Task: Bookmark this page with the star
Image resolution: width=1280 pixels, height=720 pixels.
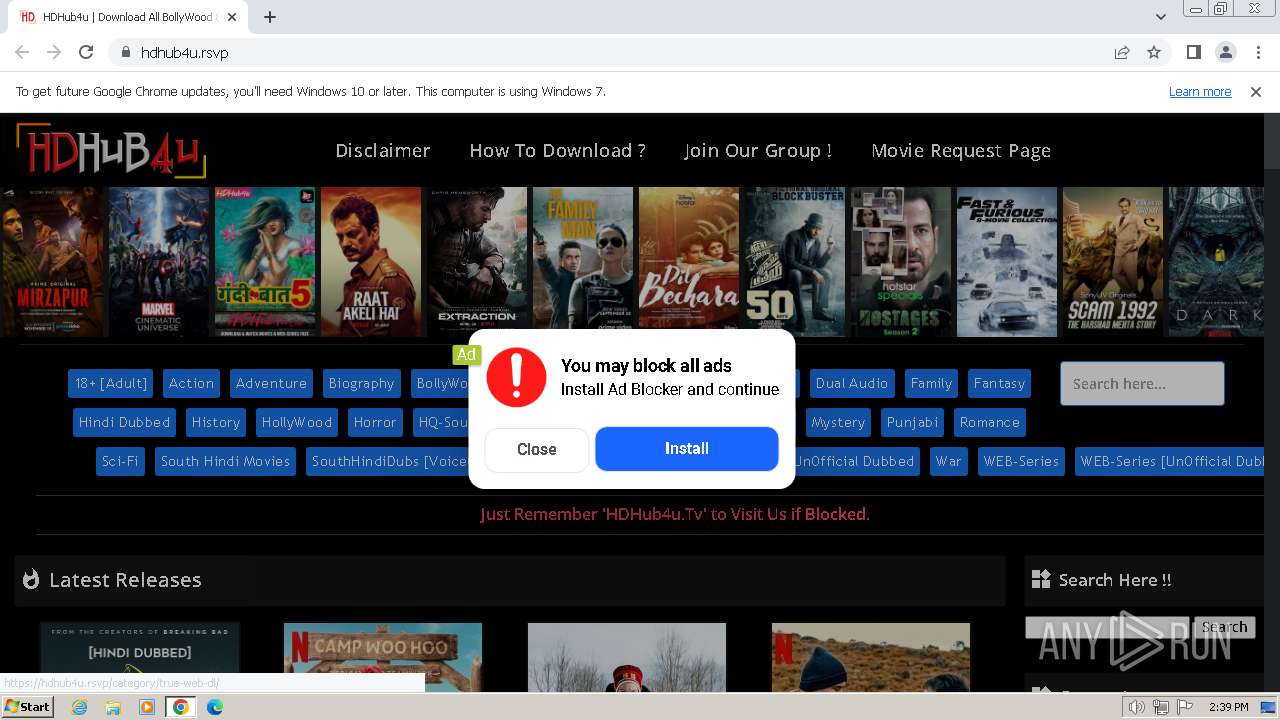Action: click(1154, 52)
